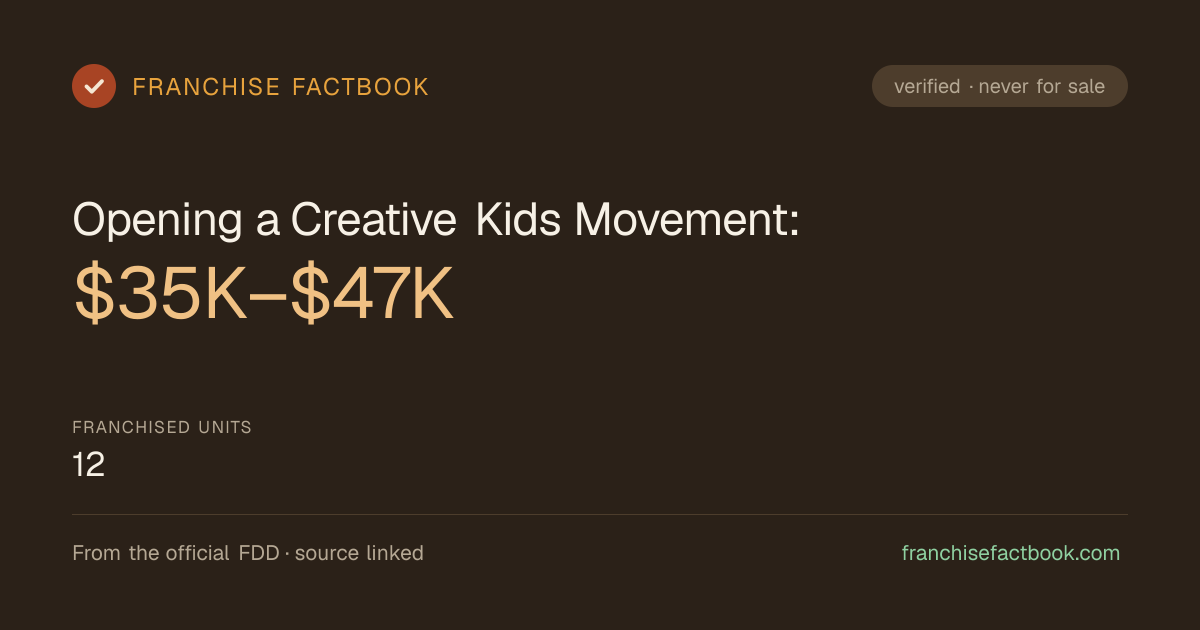The height and width of the screenshot is (630, 1200).
Task: Select the word verified in the badge
Action: point(927,86)
